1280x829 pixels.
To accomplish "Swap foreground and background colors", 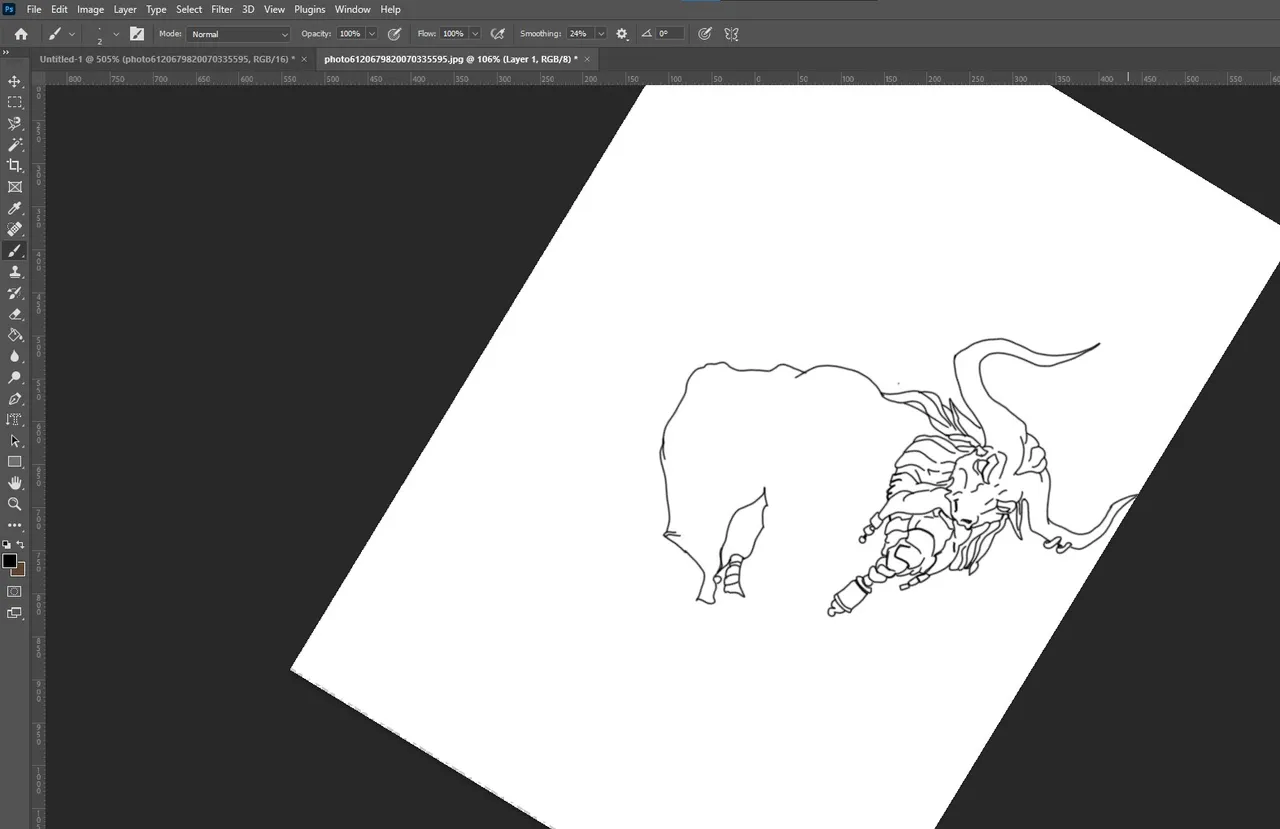I will [x=21, y=545].
